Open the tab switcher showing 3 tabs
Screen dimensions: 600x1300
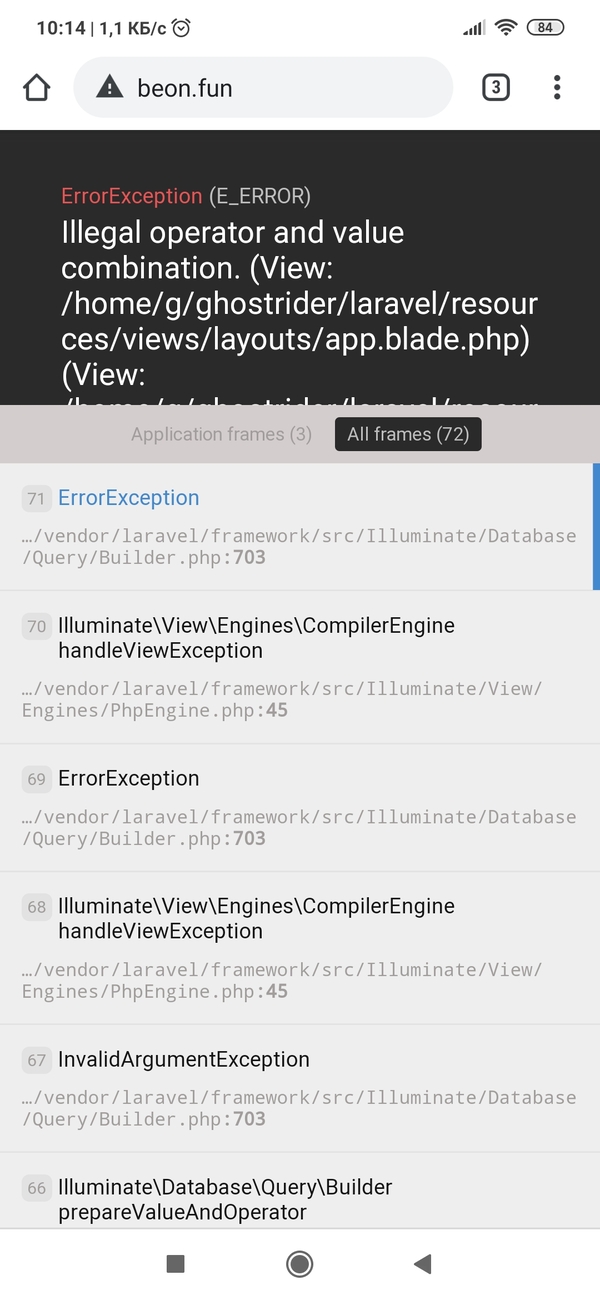click(x=495, y=88)
